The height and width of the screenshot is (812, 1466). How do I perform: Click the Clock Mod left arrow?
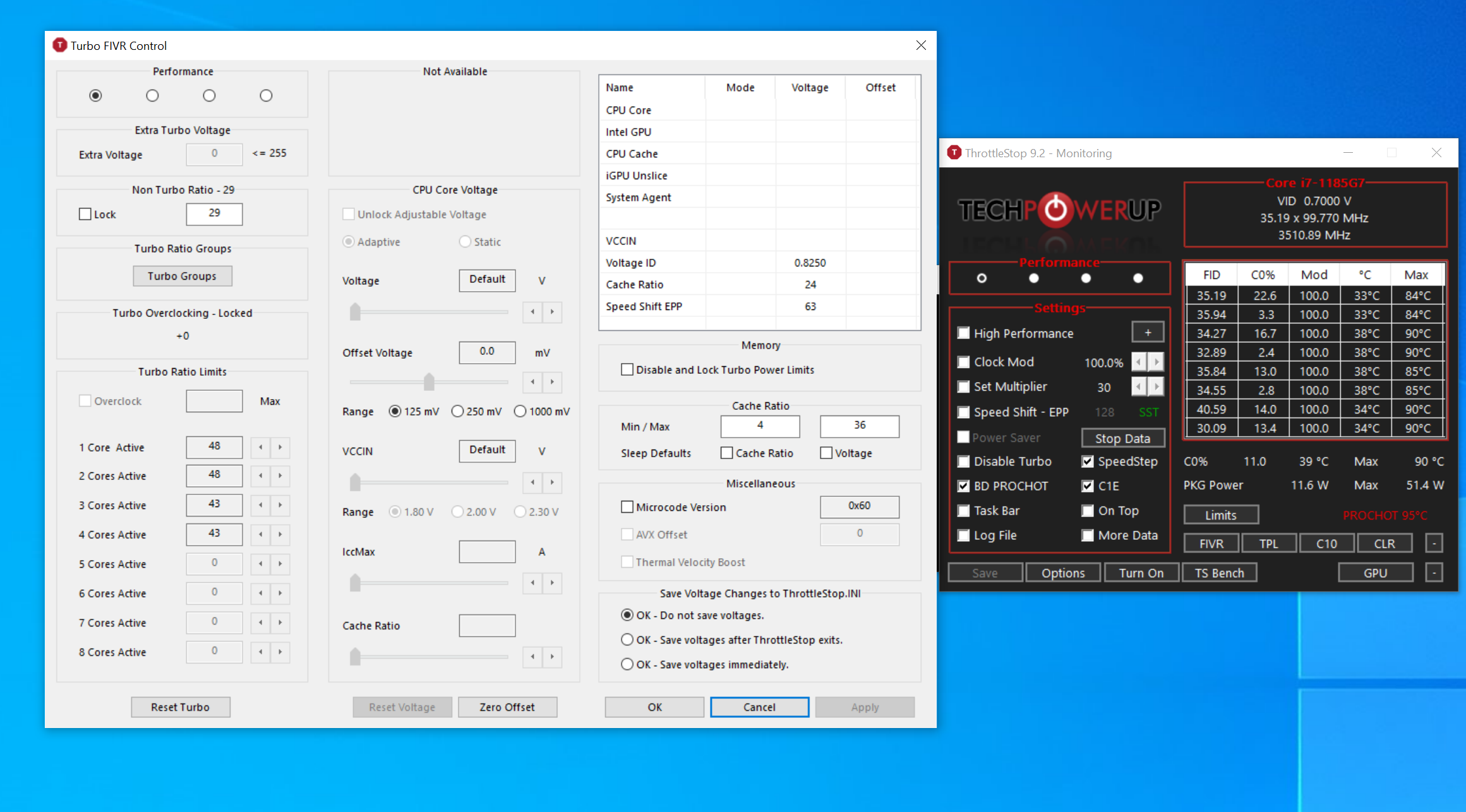pos(1139,362)
